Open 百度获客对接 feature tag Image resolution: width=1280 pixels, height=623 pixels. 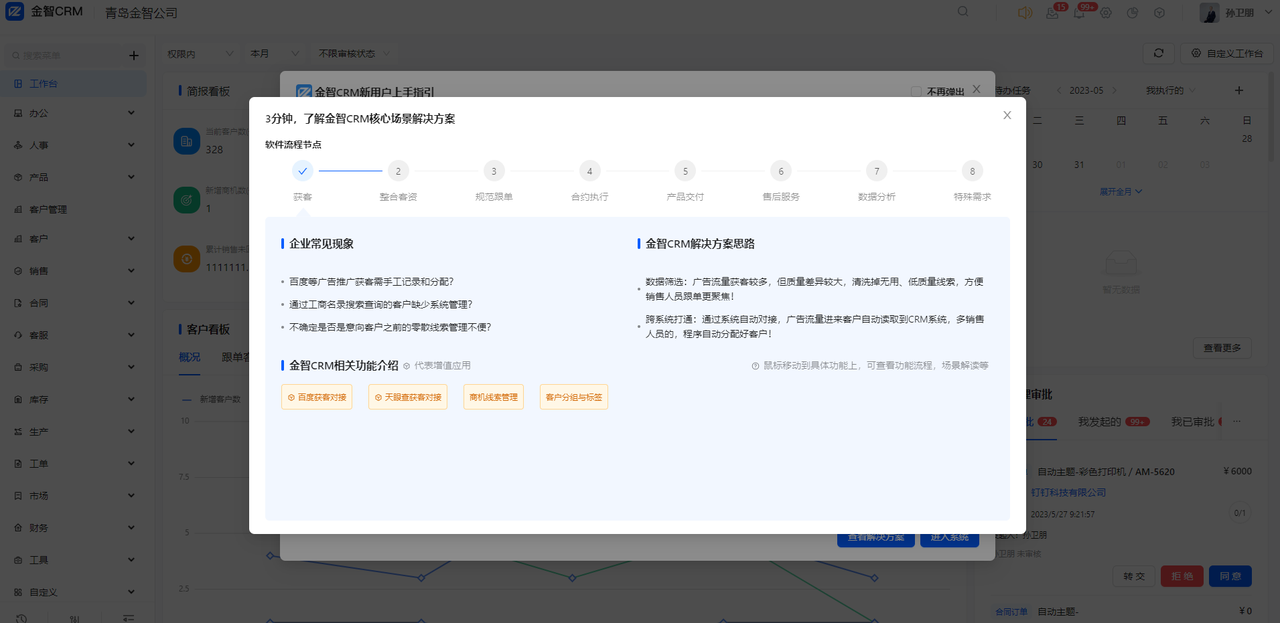(x=317, y=397)
